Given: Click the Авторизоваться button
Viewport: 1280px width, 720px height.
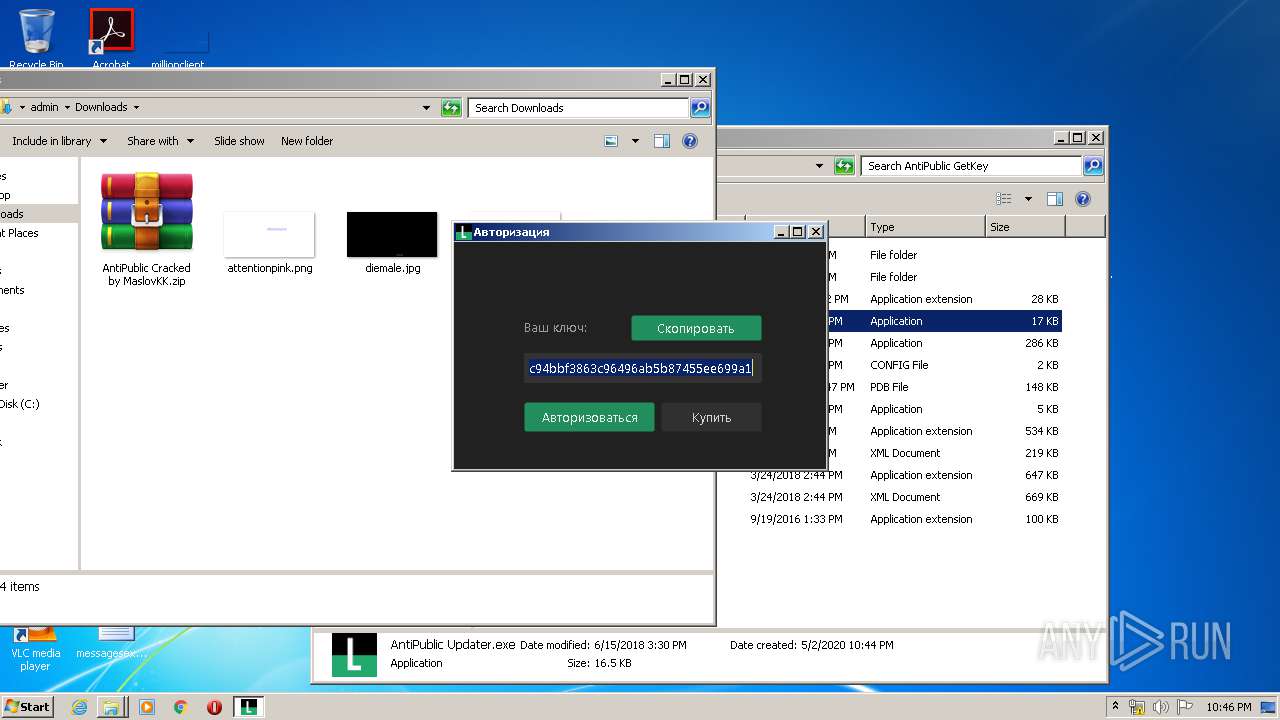Looking at the screenshot, I should (589, 417).
